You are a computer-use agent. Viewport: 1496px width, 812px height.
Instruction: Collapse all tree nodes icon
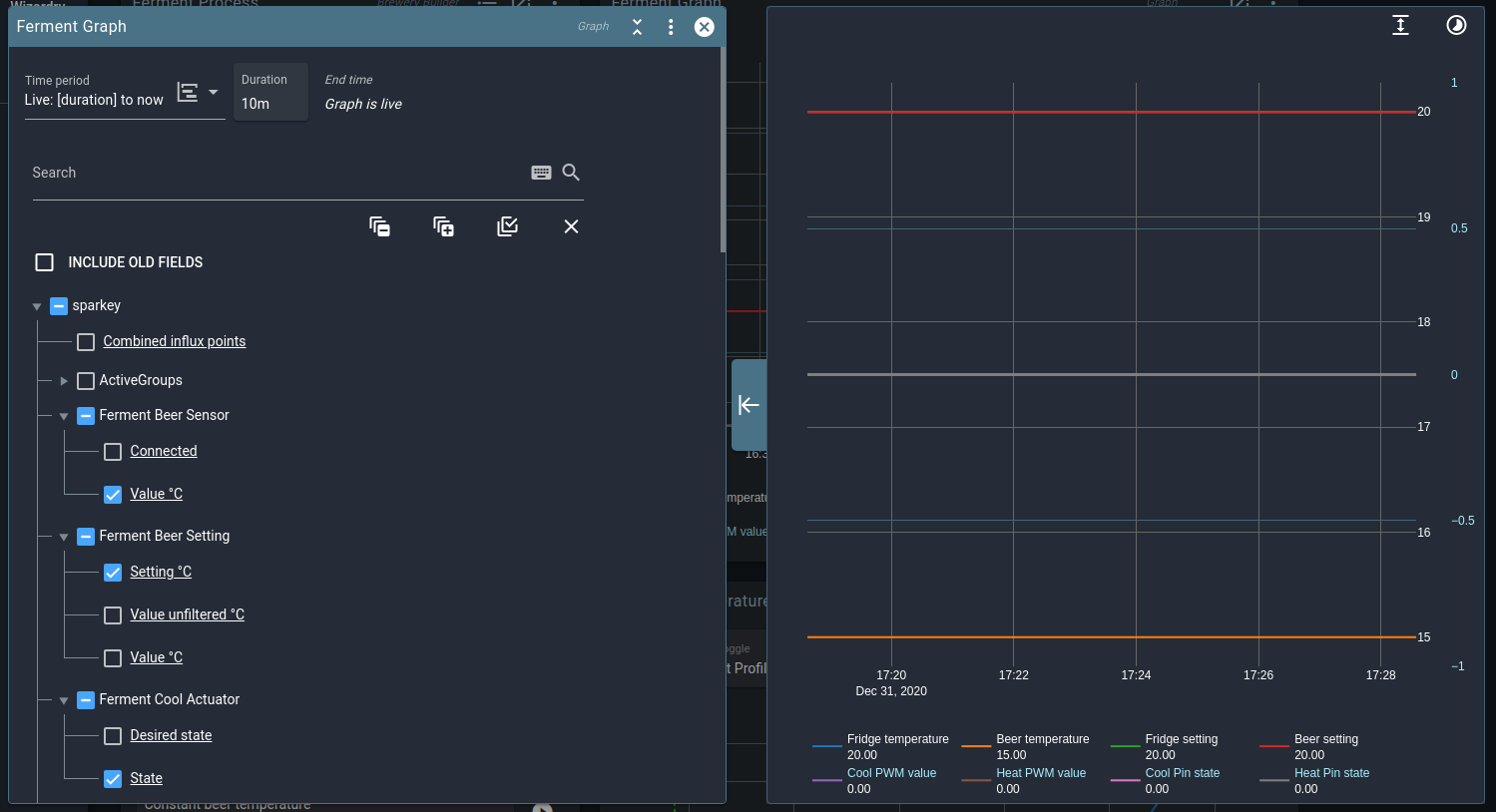coord(379,226)
